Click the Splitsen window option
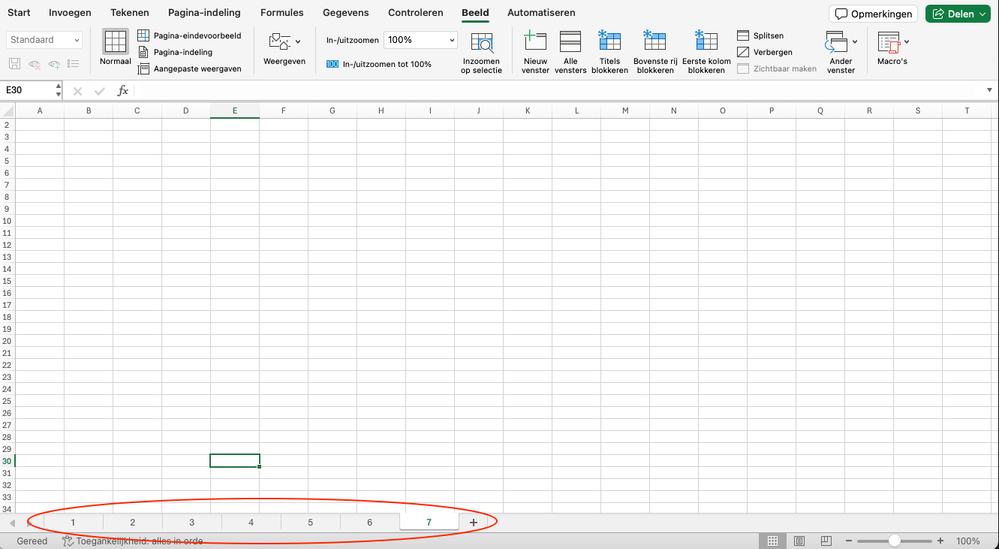Viewport: 999px width, 549px height. [760, 36]
